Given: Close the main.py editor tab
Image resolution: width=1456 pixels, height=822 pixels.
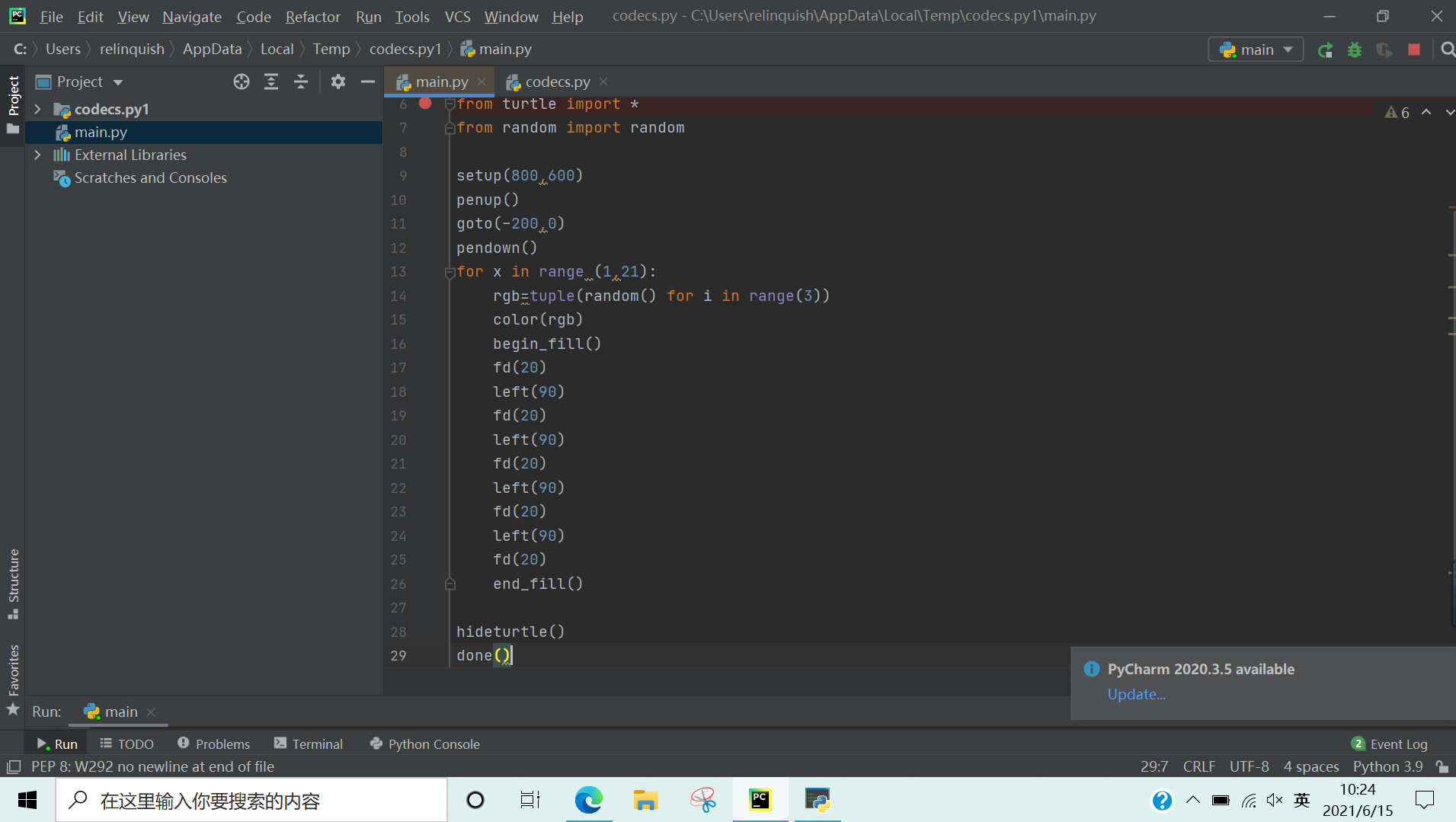Looking at the screenshot, I should point(482,82).
